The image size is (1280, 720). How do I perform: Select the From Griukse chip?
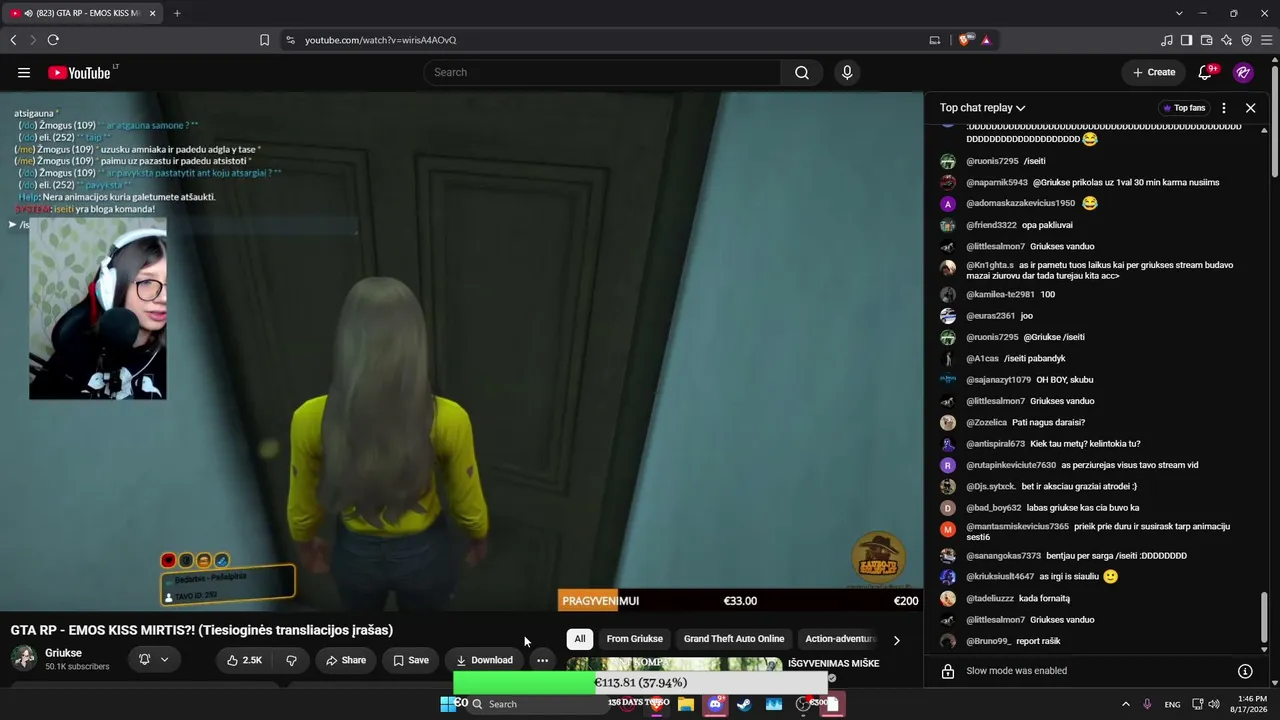[x=635, y=639]
